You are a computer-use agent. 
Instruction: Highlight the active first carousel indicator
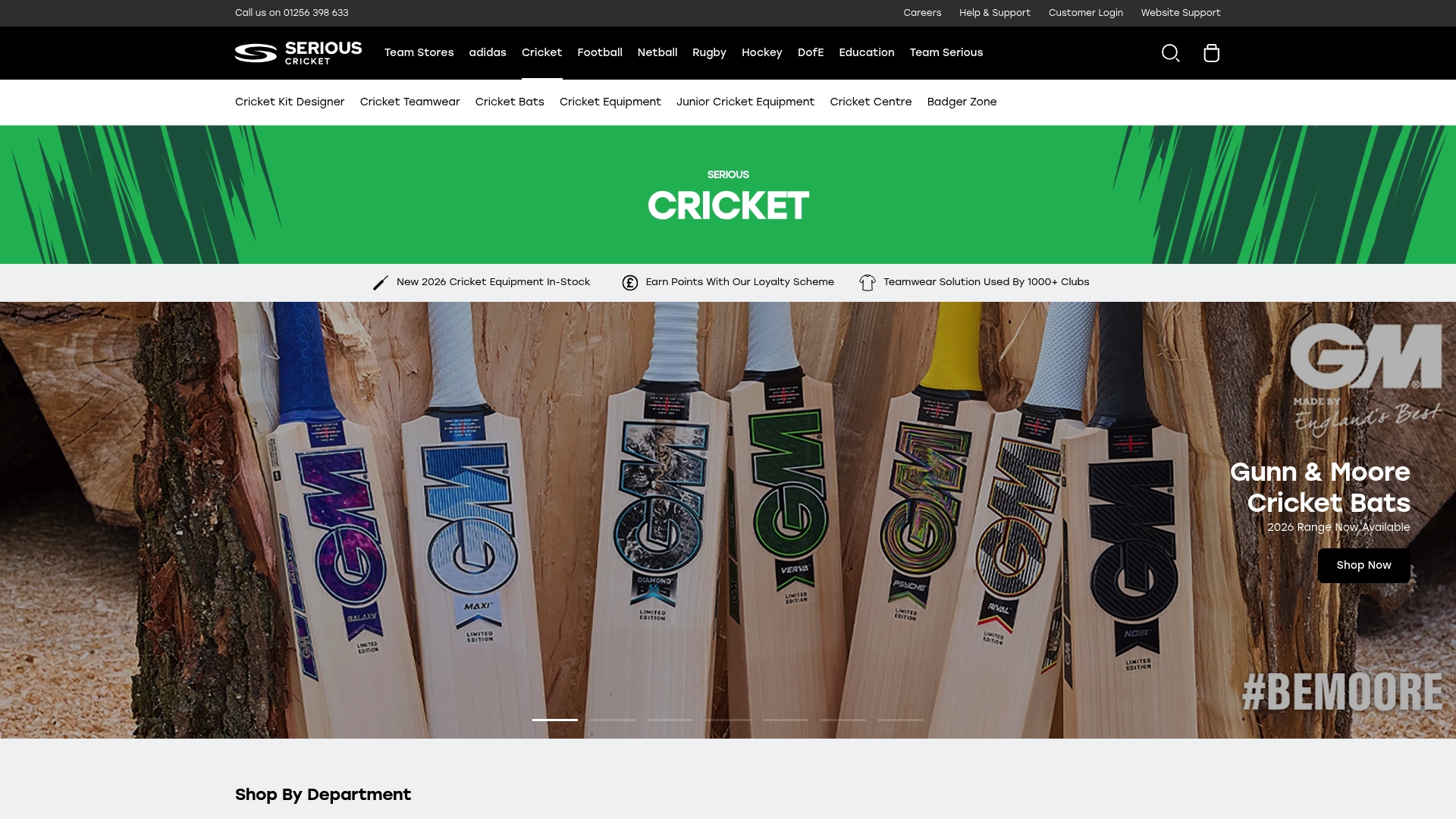click(x=554, y=720)
